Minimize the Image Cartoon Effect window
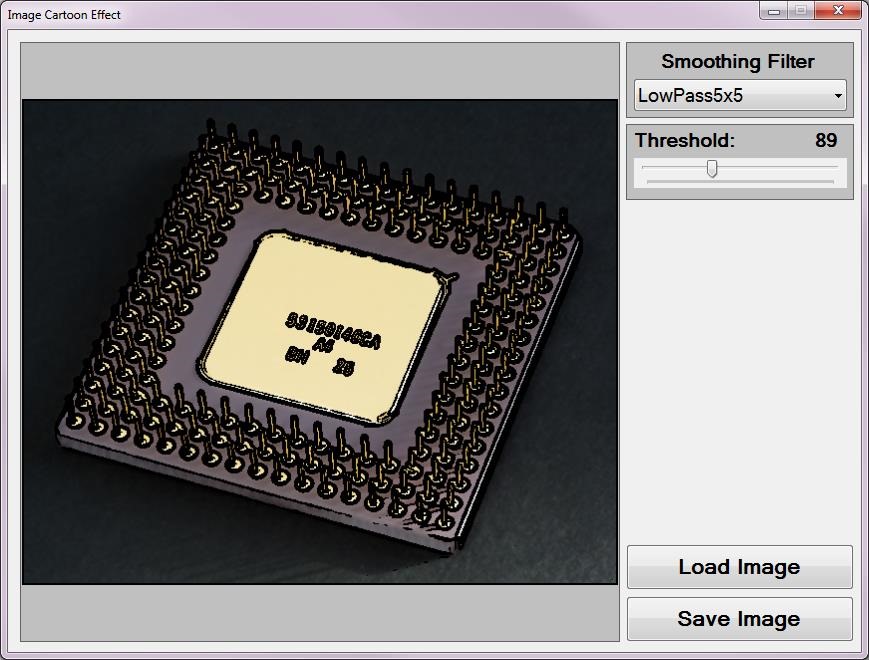This screenshot has height=660, width=869. (x=775, y=10)
